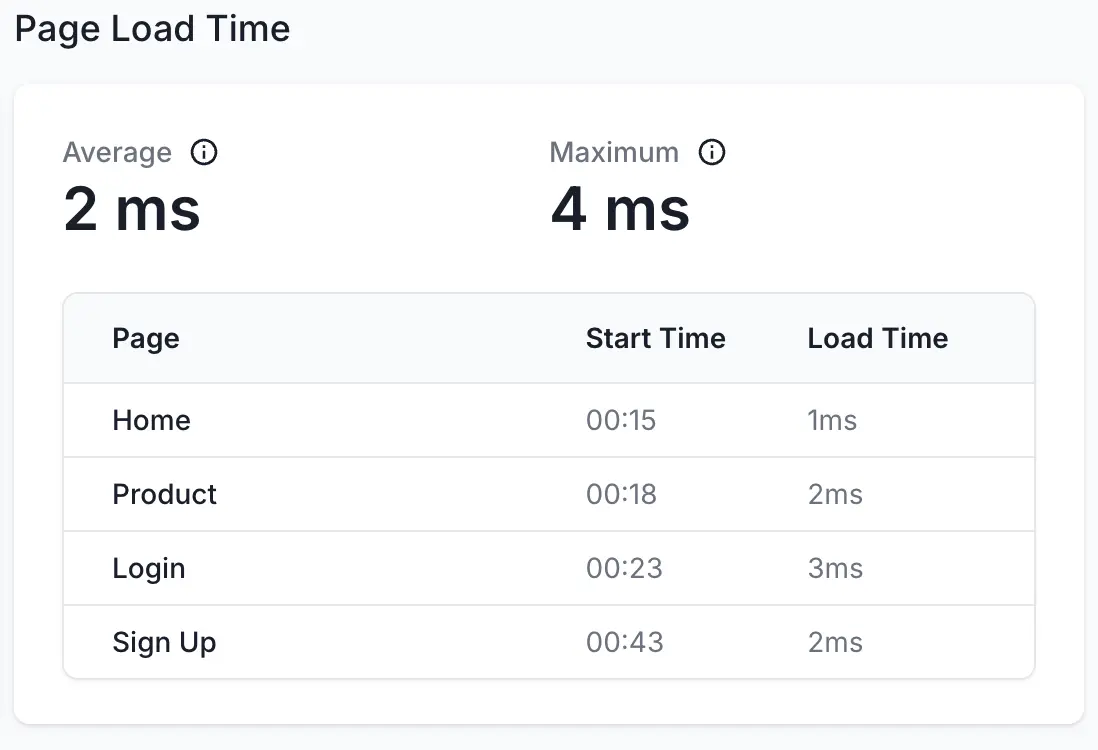This screenshot has height=750, width=1098.
Task: Click the 4 ms maximum value
Action: pos(620,209)
